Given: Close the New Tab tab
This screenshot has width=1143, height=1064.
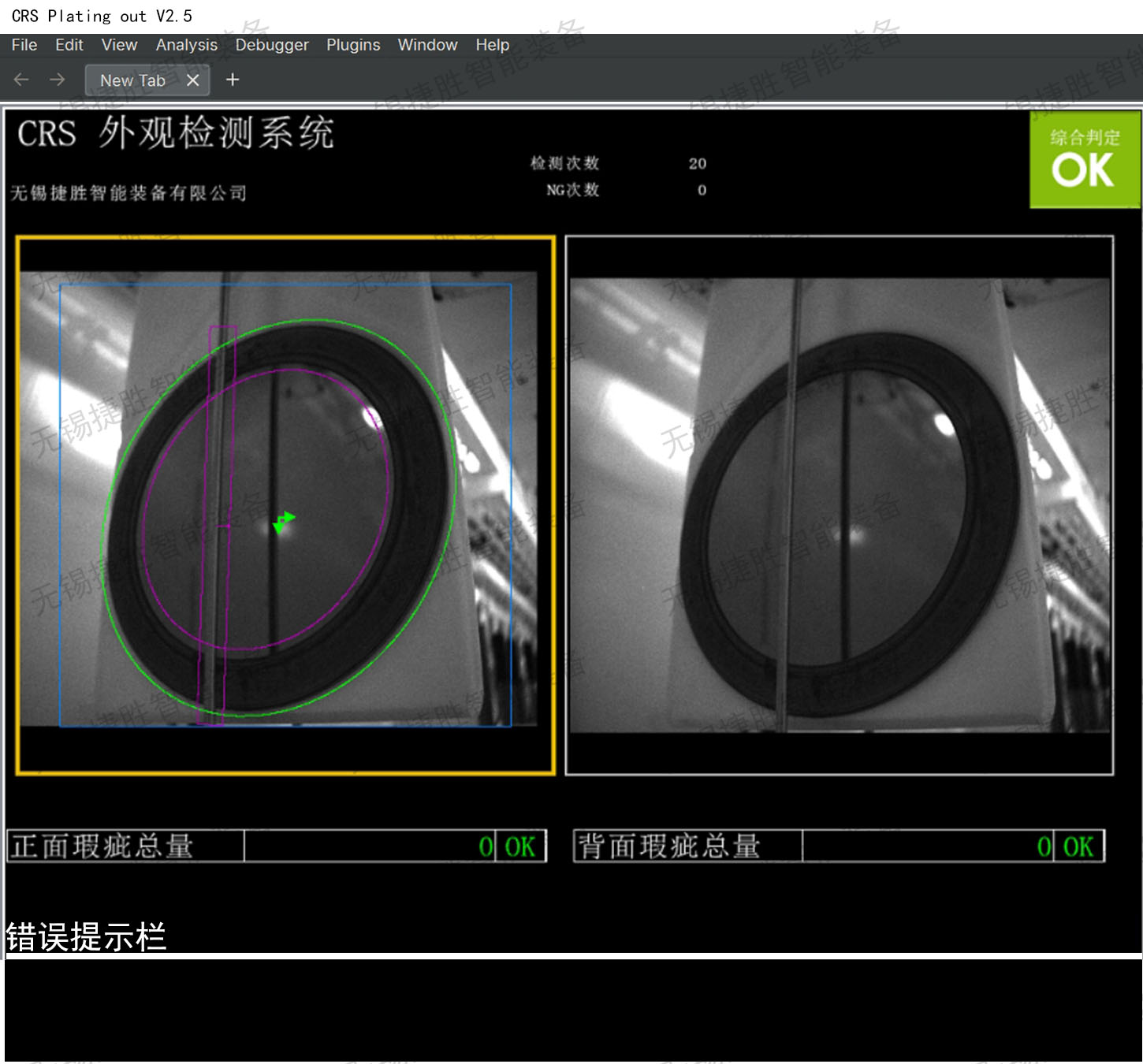Looking at the screenshot, I should [x=192, y=80].
